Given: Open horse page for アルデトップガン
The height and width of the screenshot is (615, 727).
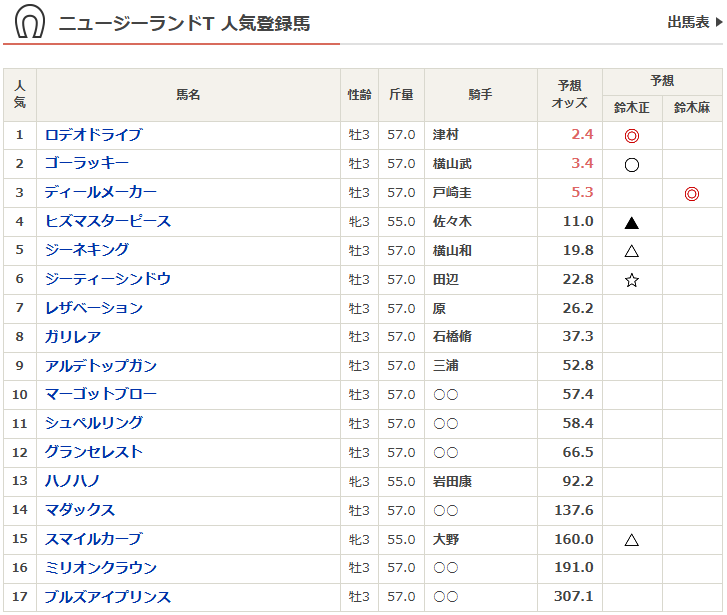Looking at the screenshot, I should point(100,366).
